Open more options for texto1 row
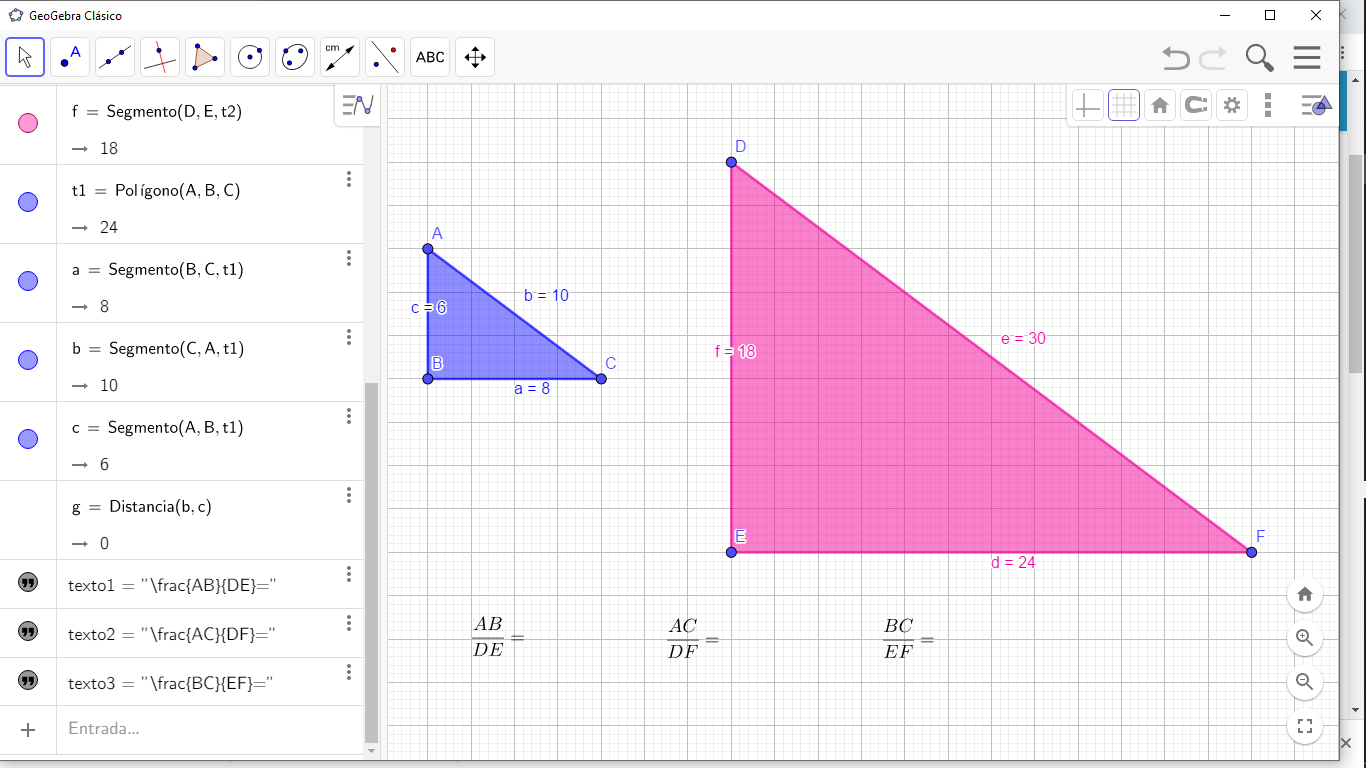1366x768 pixels. [349, 574]
